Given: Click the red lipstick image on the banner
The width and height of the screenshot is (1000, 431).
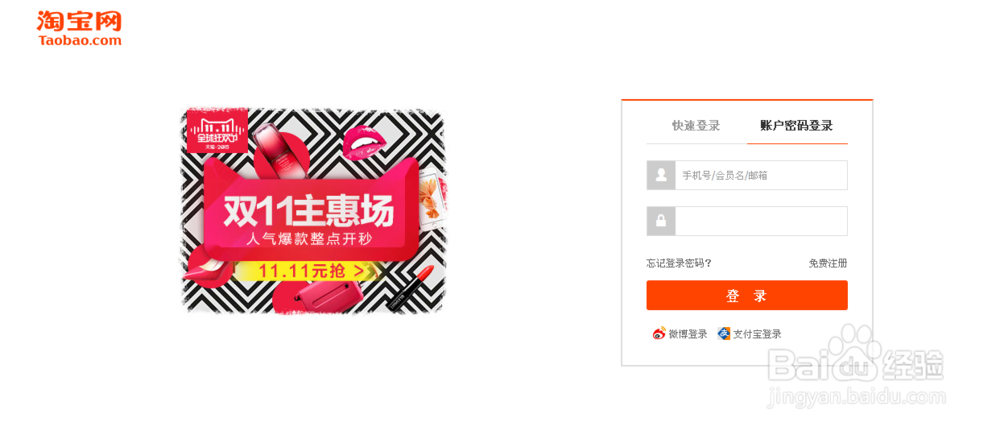Looking at the screenshot, I should 412,288.
